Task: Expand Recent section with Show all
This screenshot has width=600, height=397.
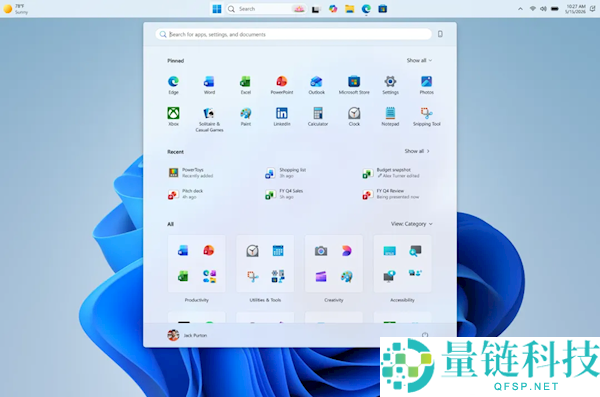Action: pyautogui.click(x=417, y=151)
